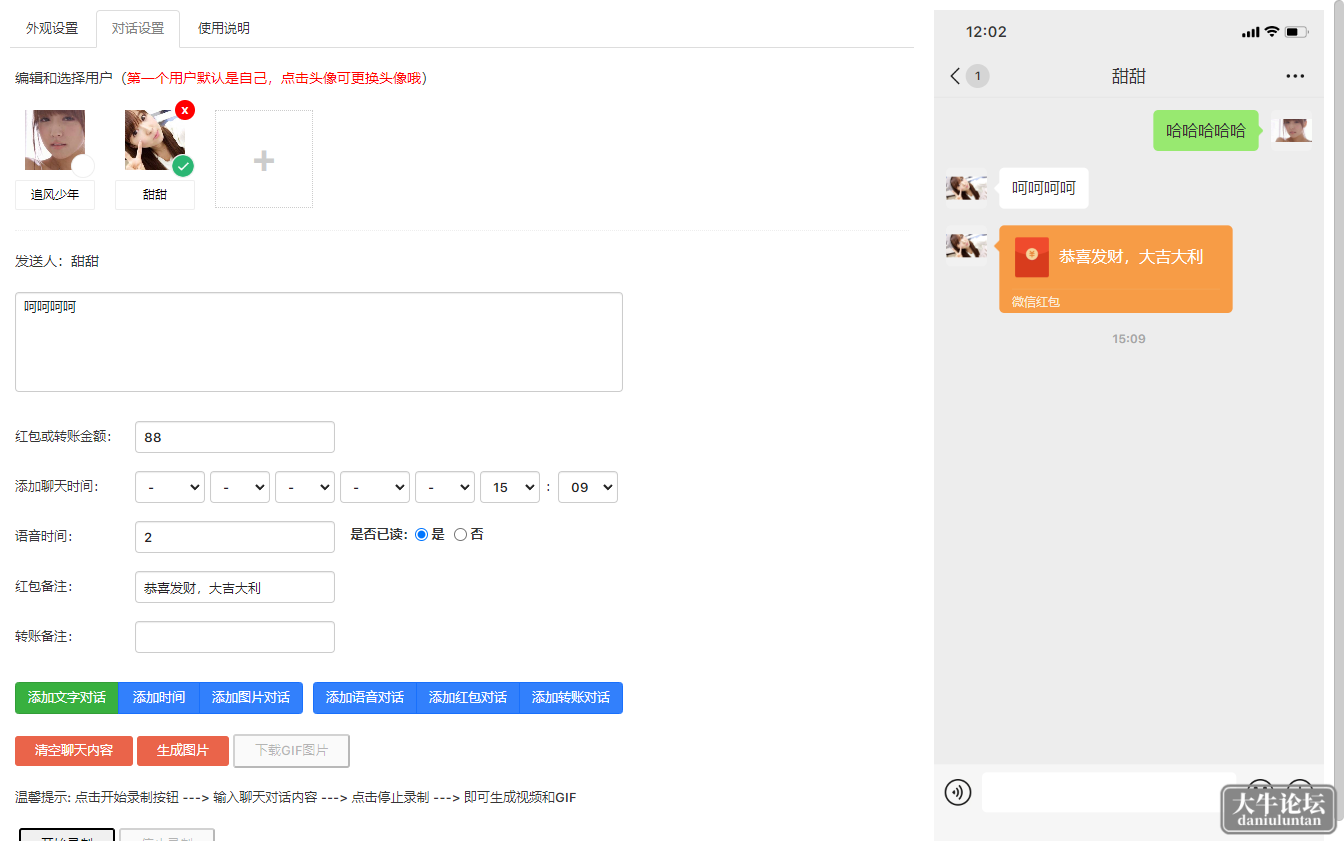Delete user 甜甜 with the red x
Screen dimensions: 1344x841
(x=185, y=110)
